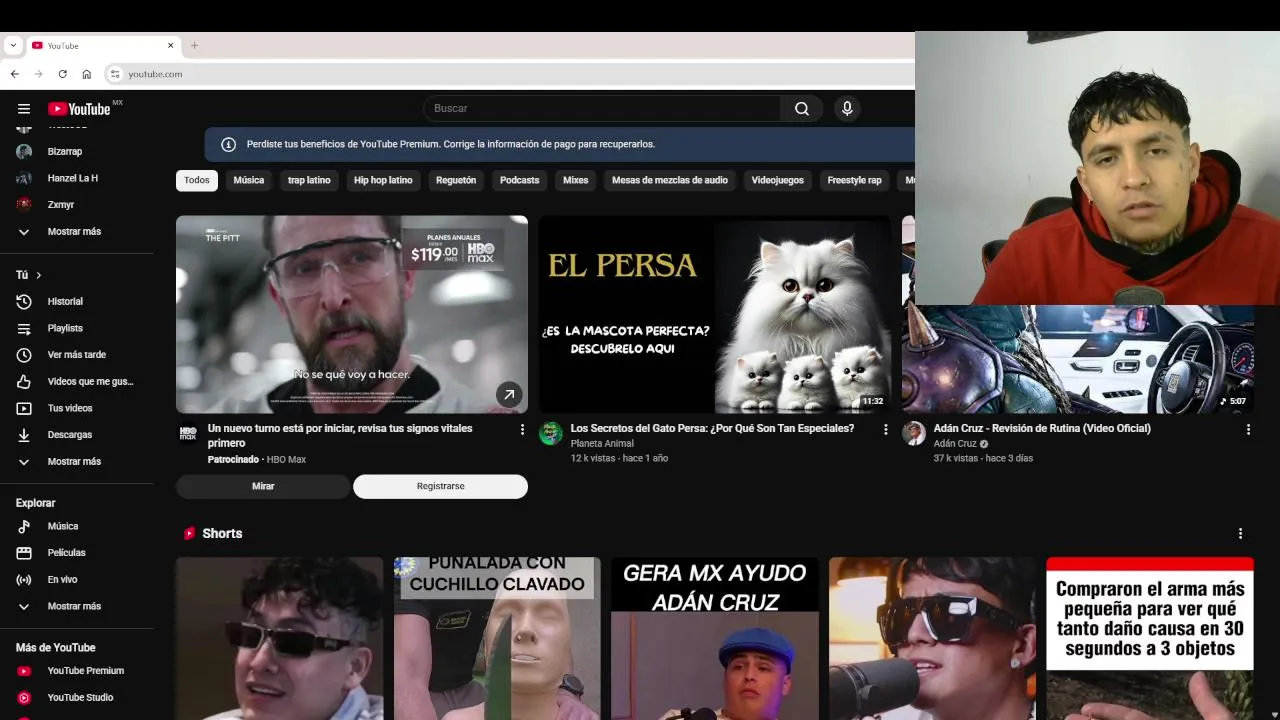Close the YouTube browser tab

(170, 45)
